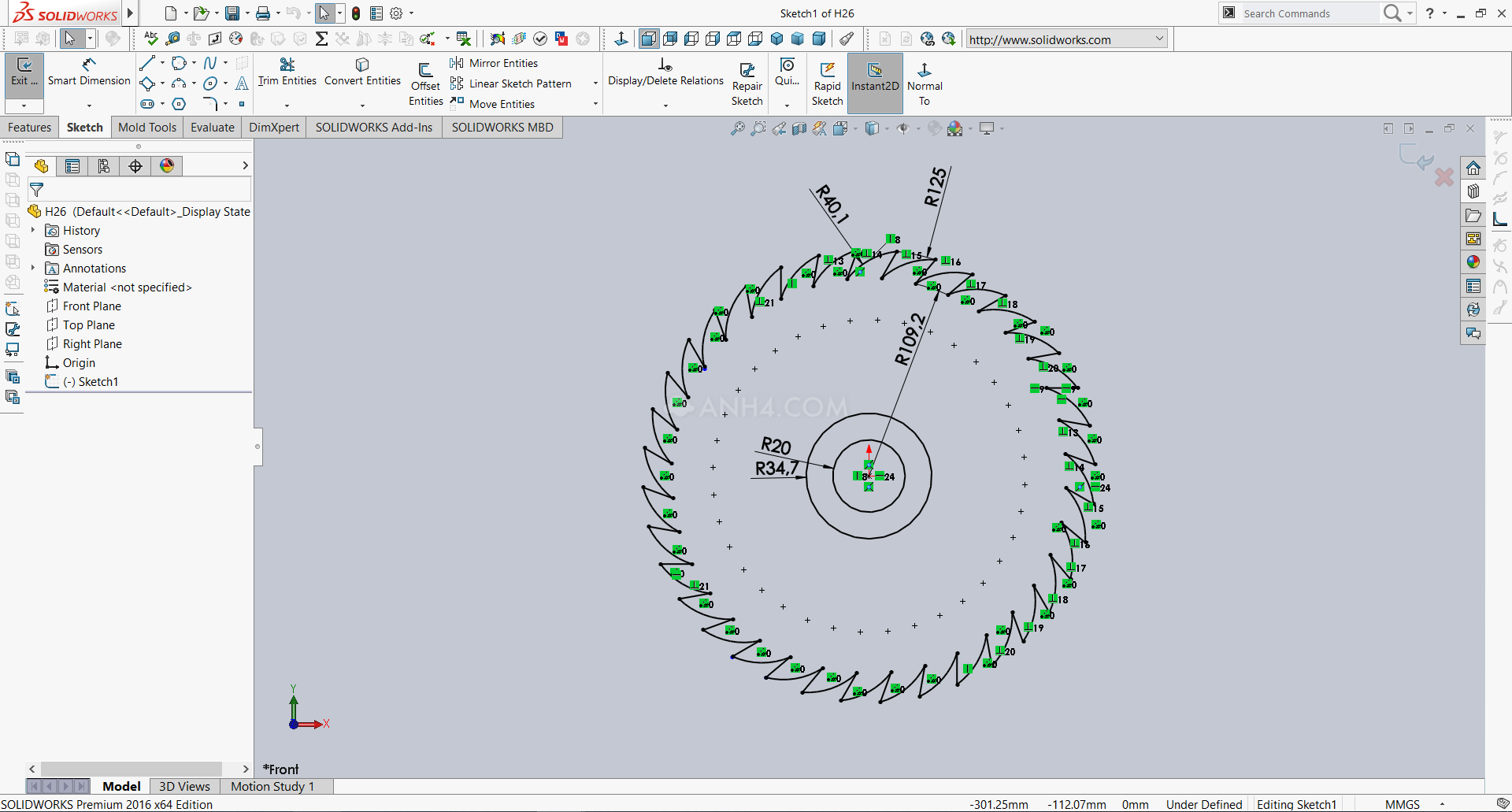The image size is (1512, 812).
Task: Open SOLIDWORKS Resources home icon in task pane
Action: [1473, 168]
